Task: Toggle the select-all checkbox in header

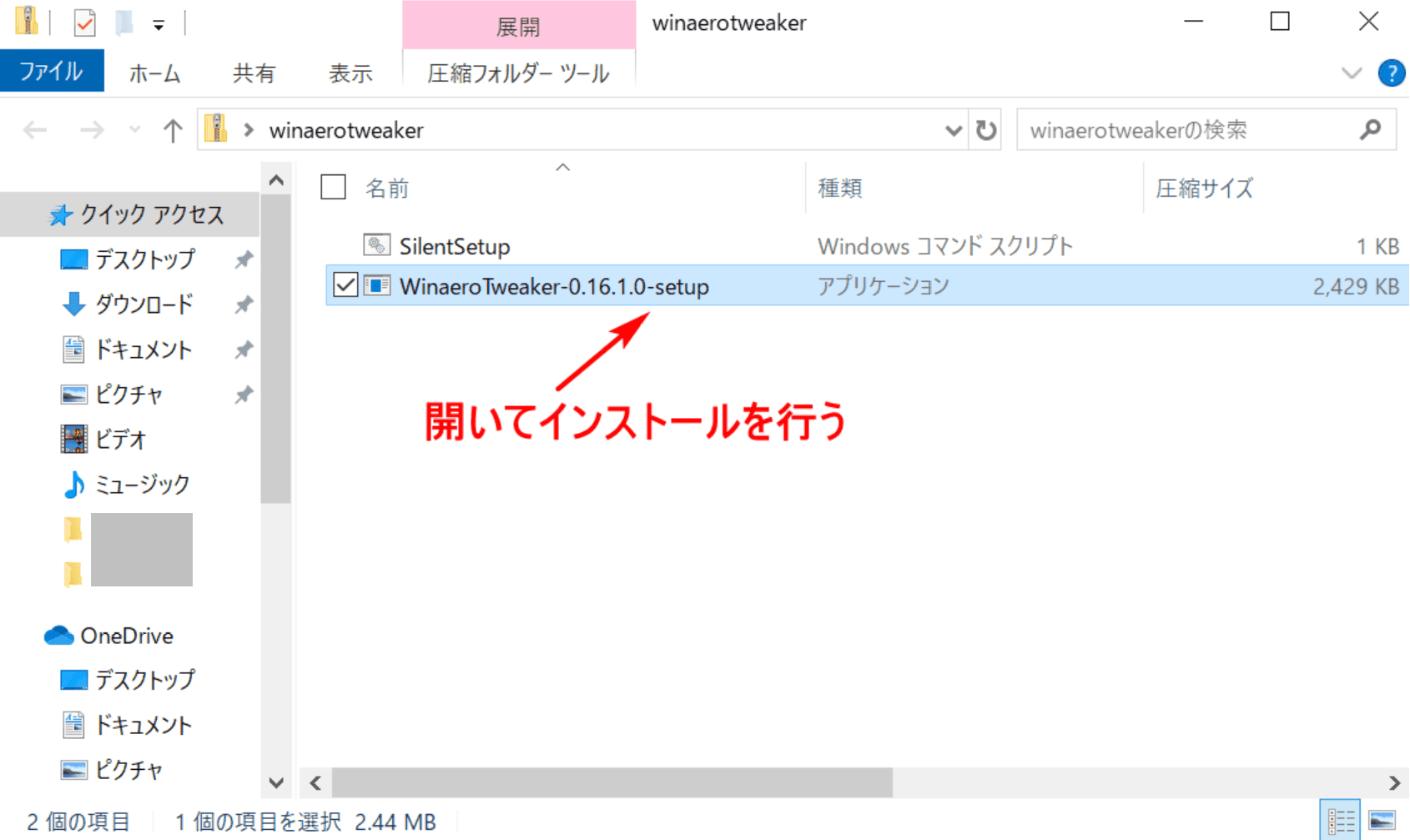Action: (333, 187)
